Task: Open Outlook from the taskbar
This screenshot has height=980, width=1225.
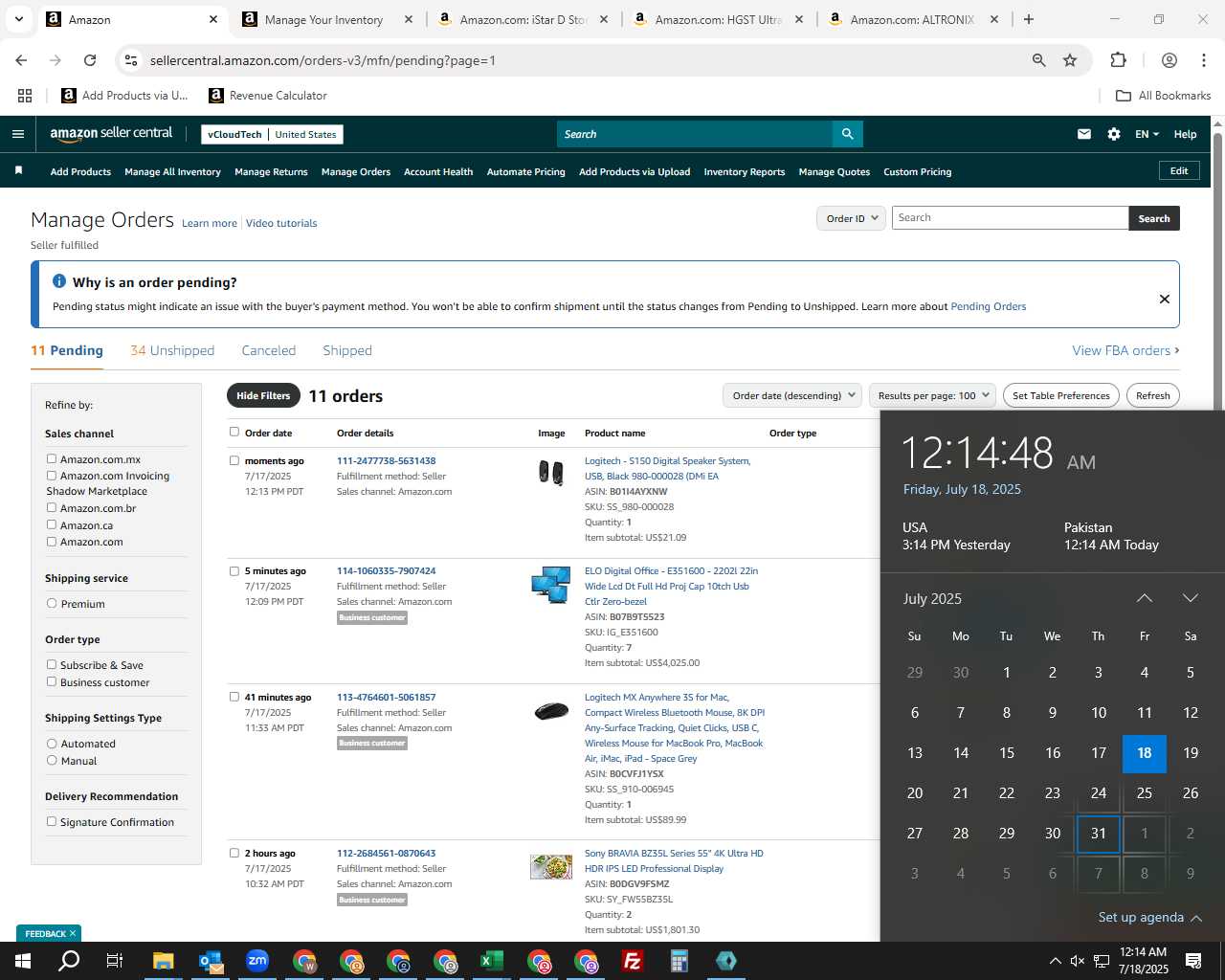Action: [211, 961]
